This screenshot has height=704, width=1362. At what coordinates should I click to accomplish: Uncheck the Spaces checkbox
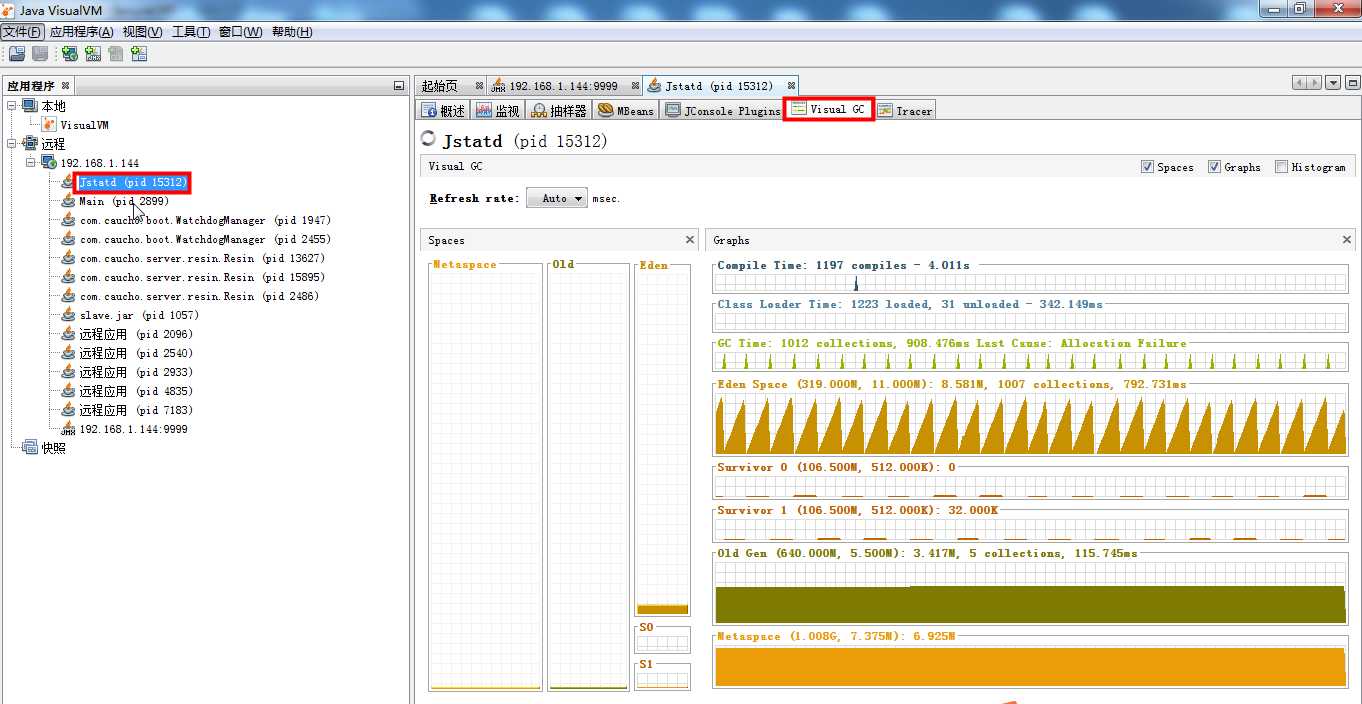1147,167
